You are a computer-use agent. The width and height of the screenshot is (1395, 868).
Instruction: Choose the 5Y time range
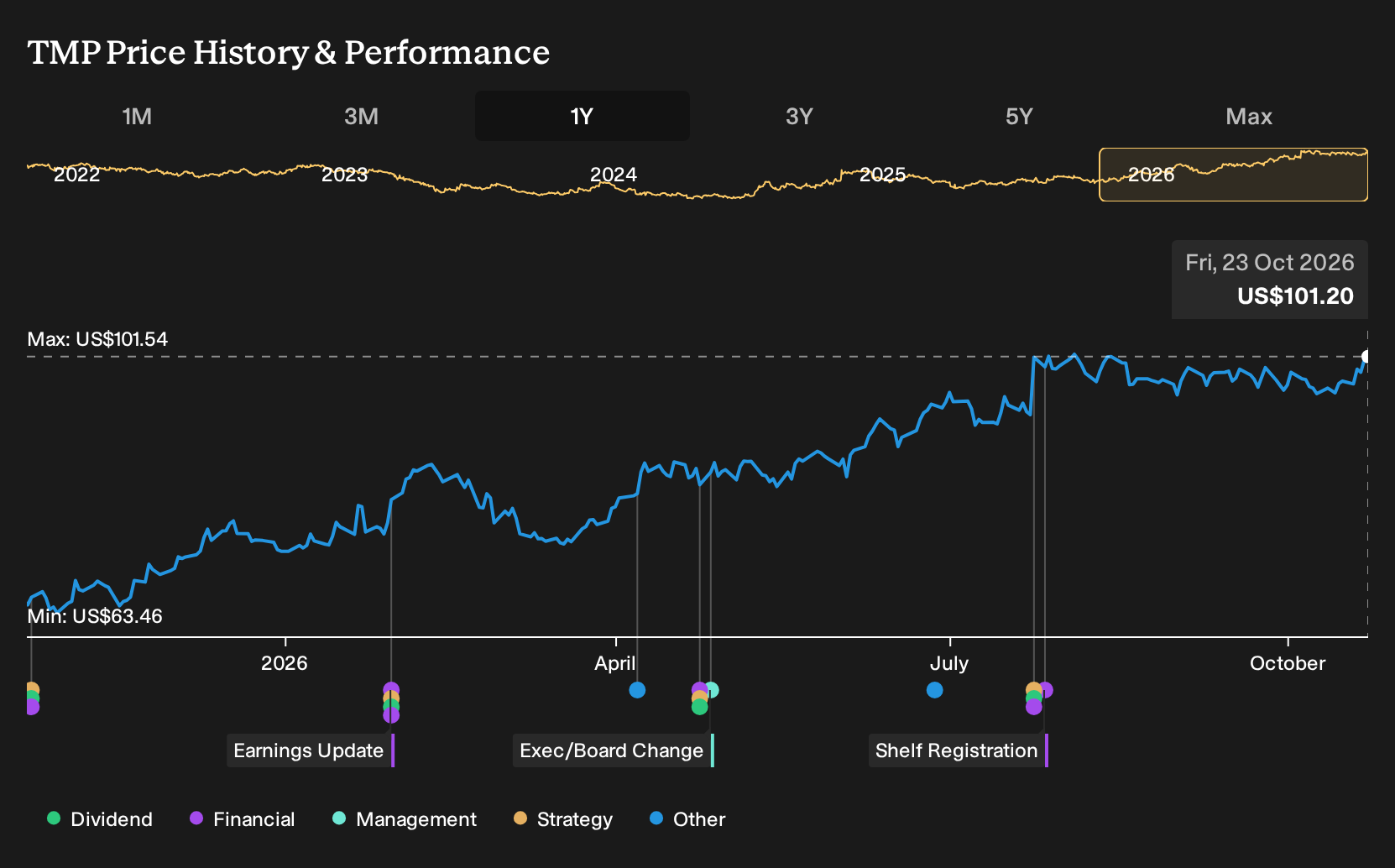[1019, 116]
